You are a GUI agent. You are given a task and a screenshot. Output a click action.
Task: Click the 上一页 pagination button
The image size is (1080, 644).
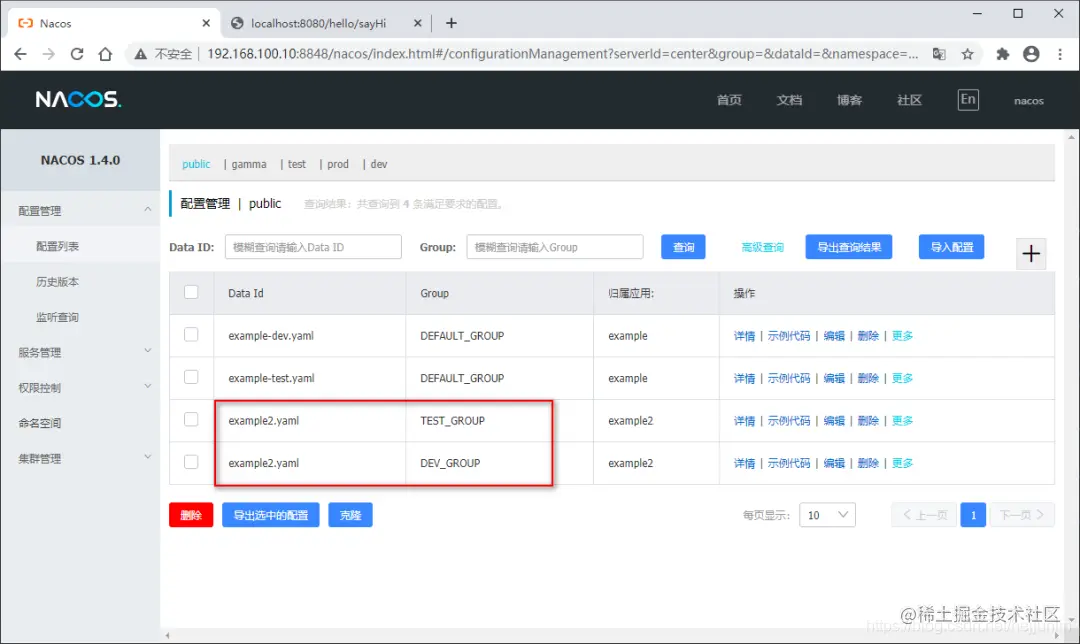point(924,515)
